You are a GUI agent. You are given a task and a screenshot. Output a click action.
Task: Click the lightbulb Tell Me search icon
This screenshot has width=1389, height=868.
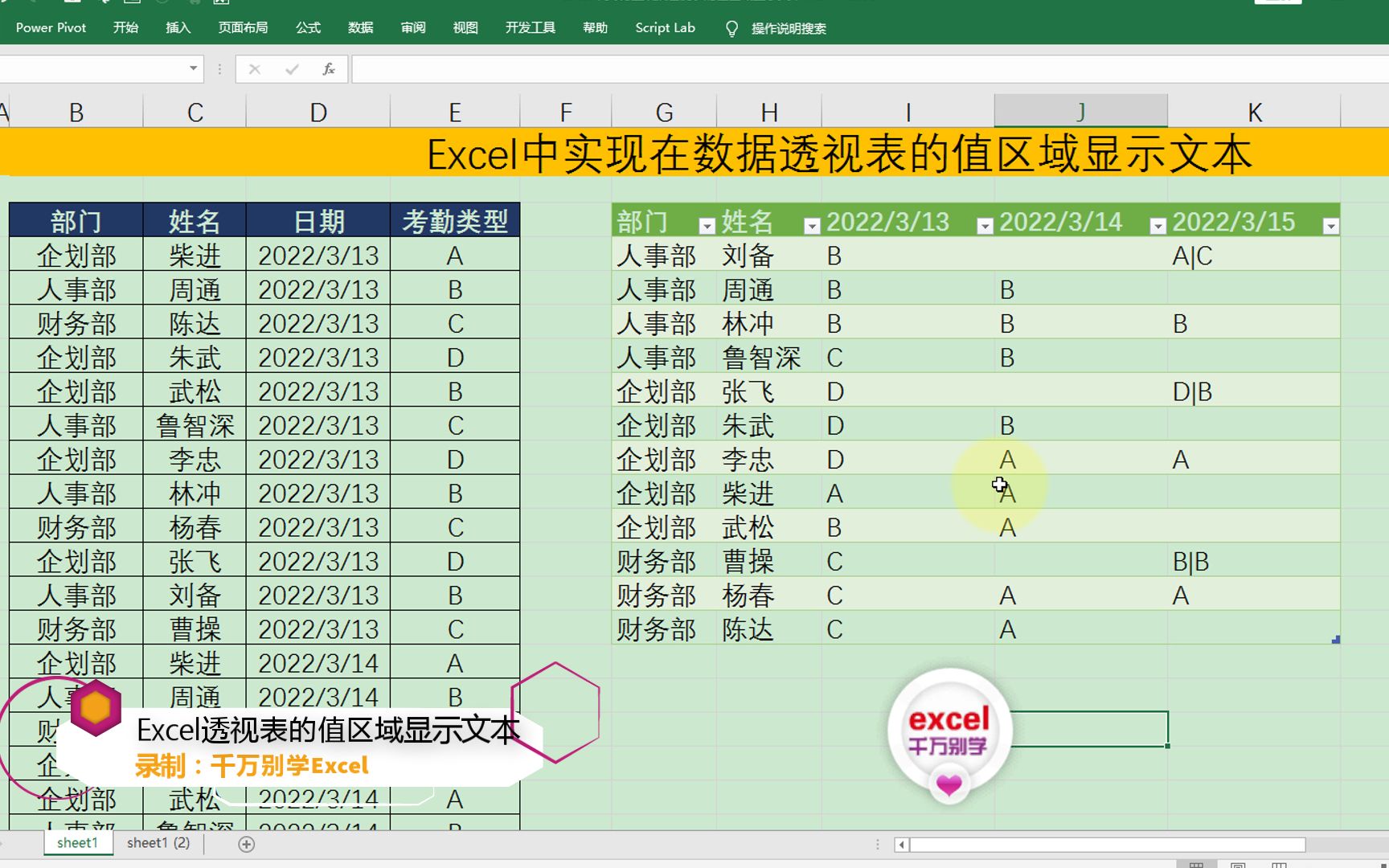coord(731,28)
